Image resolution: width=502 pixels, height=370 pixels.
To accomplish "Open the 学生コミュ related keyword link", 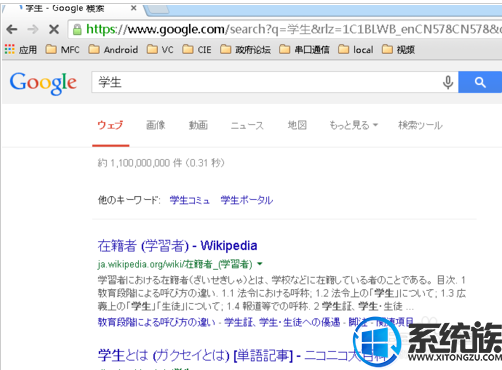I will coord(190,200).
